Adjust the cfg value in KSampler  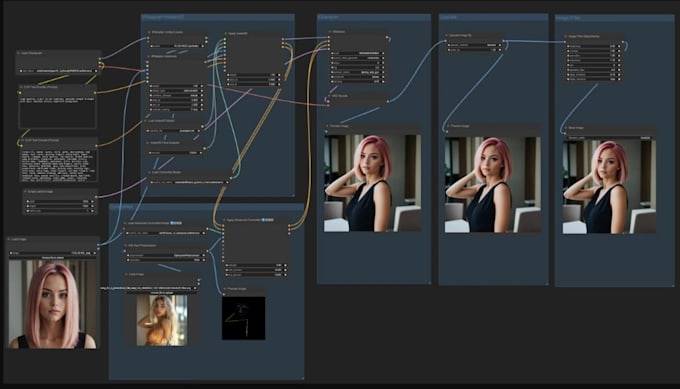point(357,67)
